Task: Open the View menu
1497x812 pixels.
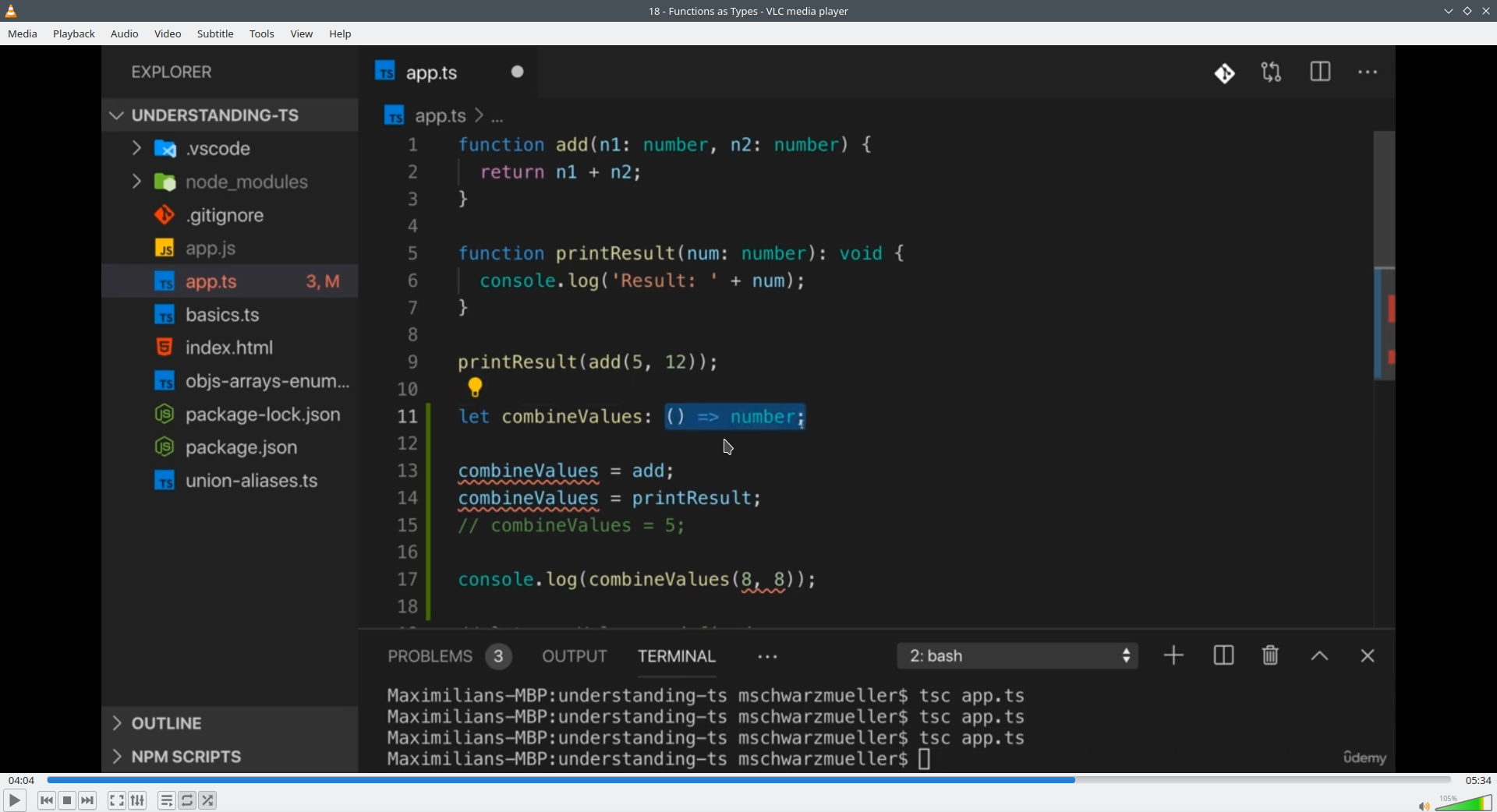Action: click(x=302, y=34)
